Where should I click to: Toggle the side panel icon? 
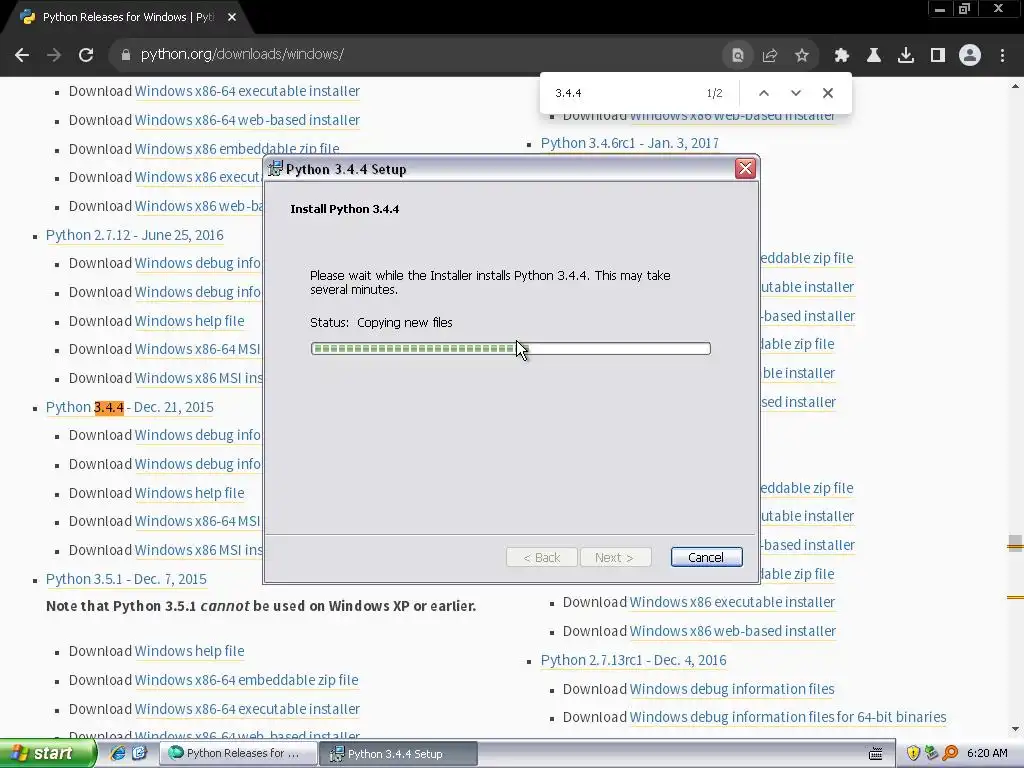click(938, 56)
